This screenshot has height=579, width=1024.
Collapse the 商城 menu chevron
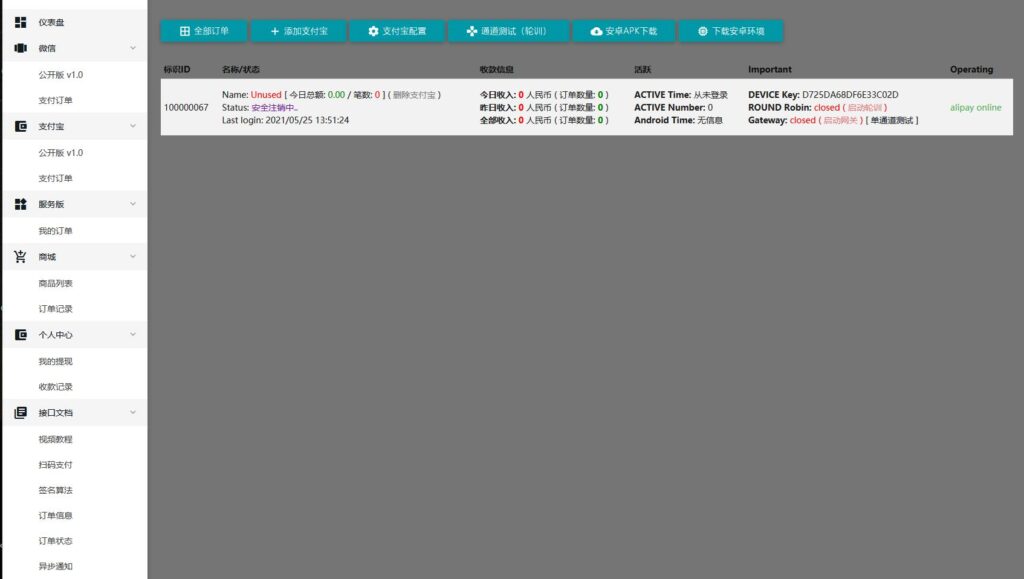[x=132, y=257]
